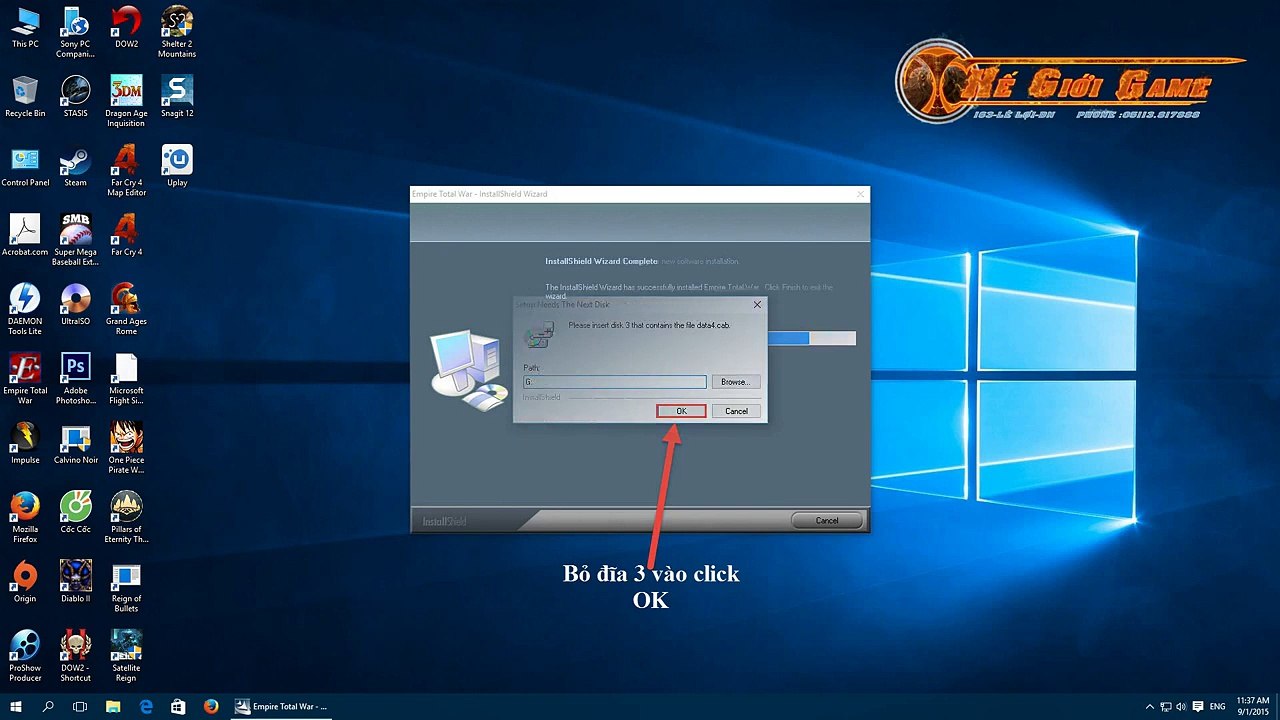This screenshot has width=1280, height=720.
Task: Select the DOW2 - Shortcut desktop icon
Action: [75, 656]
